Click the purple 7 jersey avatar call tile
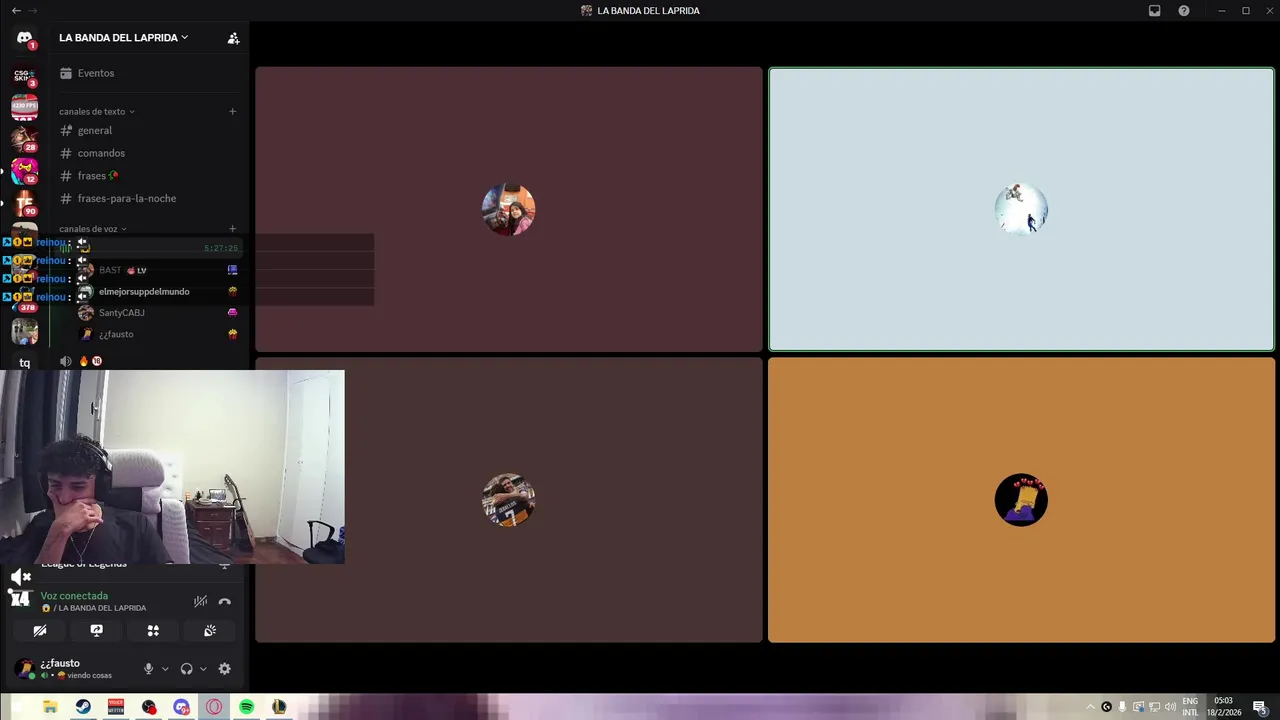1280x720 pixels. [509, 500]
